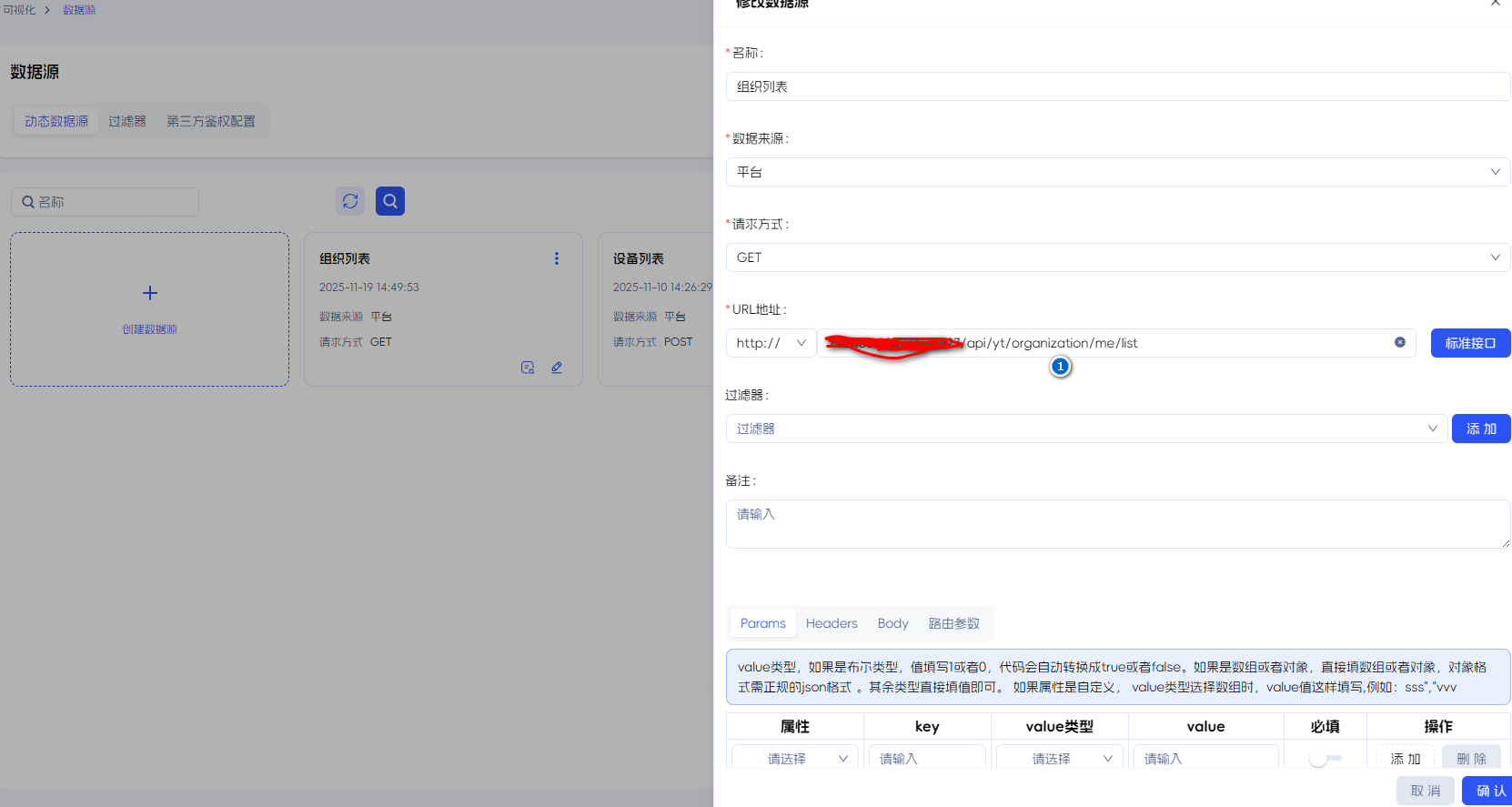
Task: Open the three-dot menu on 组织列表 card
Action: [x=557, y=258]
